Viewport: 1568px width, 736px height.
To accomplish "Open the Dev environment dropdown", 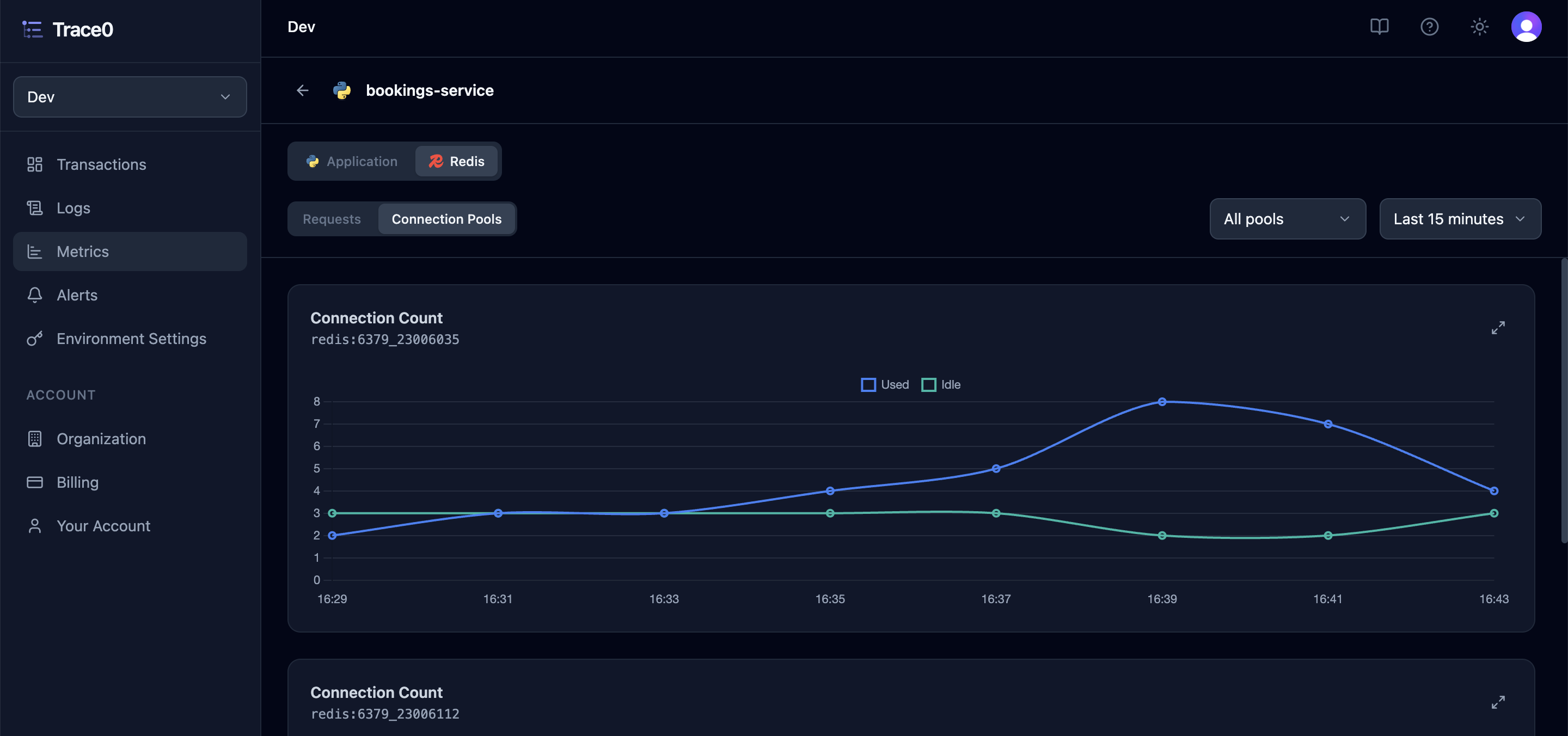I will [x=130, y=97].
